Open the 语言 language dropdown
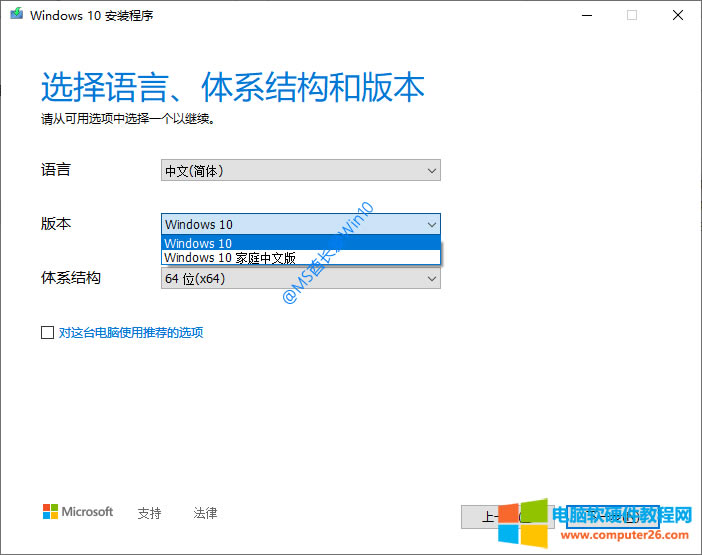Viewport: 702px width, 555px height. click(x=300, y=171)
